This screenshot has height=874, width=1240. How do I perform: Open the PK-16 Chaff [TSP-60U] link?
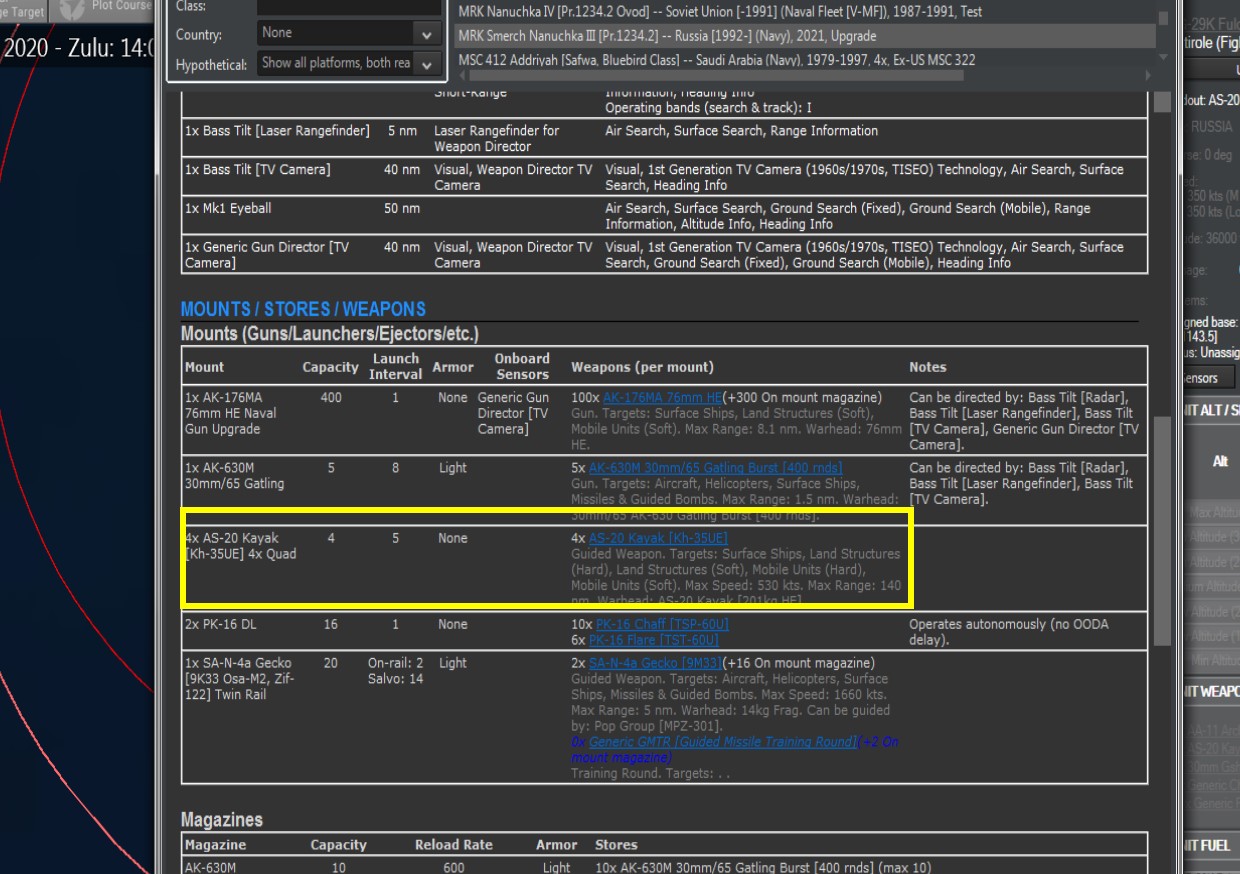pos(662,624)
